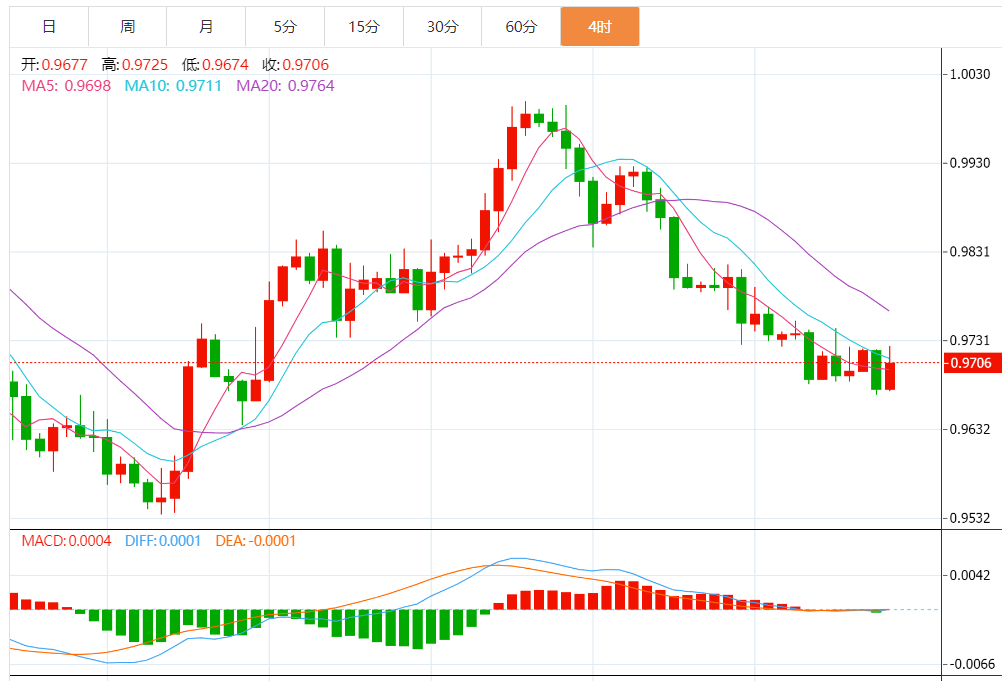The width and height of the screenshot is (1002, 681).
Task: Switch to the 日 (daily) chart tab
Action: [49, 27]
